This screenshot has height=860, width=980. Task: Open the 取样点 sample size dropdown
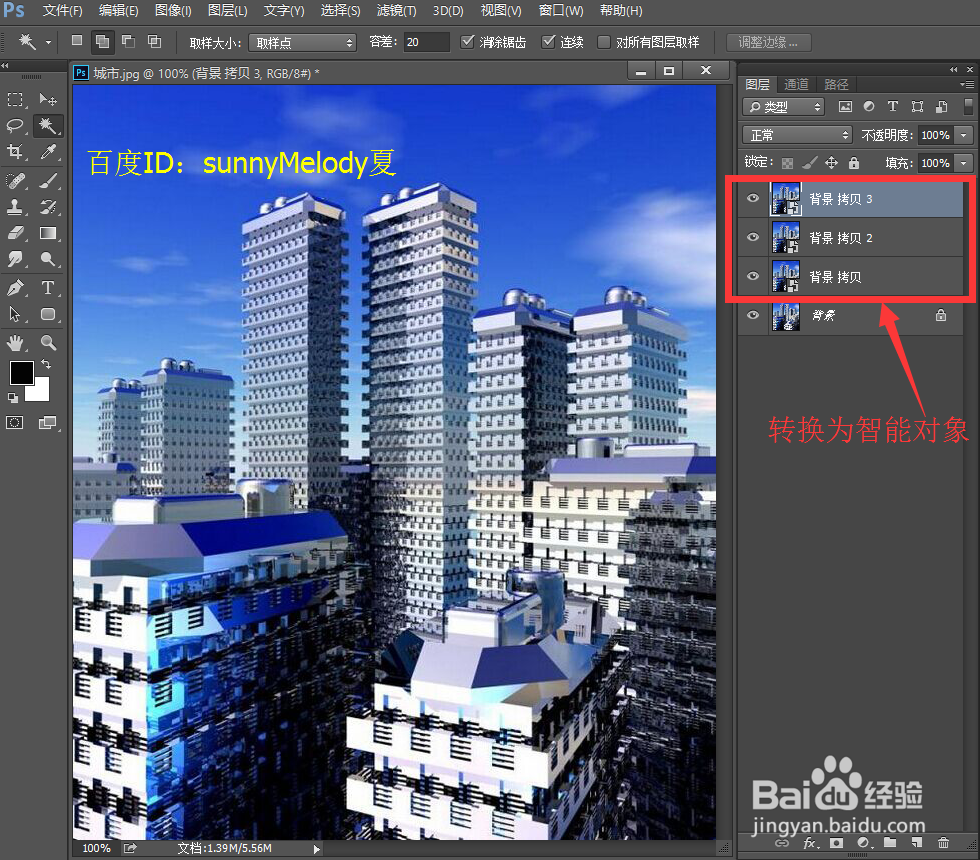click(x=302, y=41)
